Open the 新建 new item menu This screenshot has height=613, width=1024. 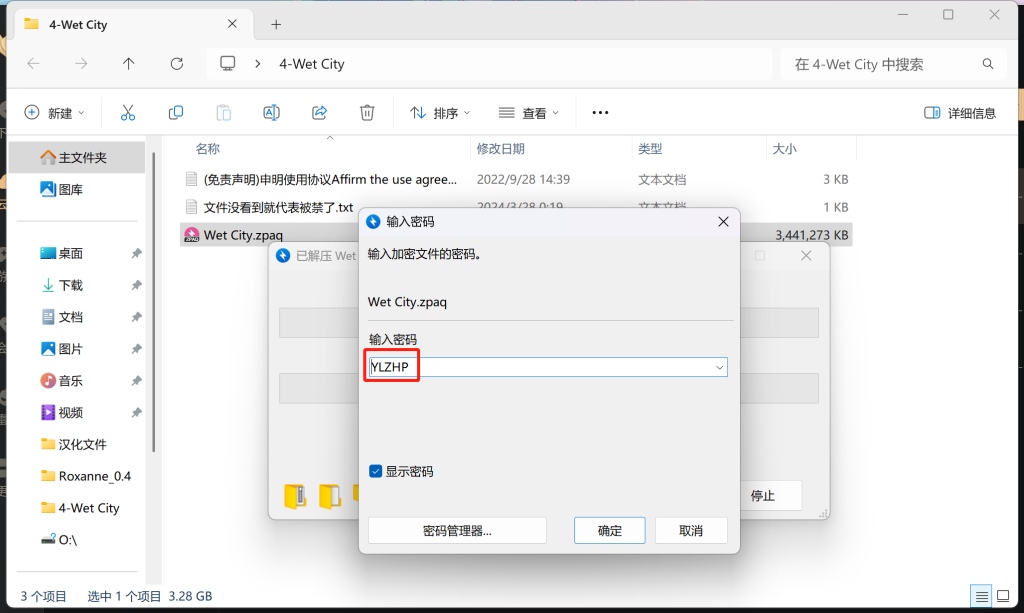coord(54,113)
